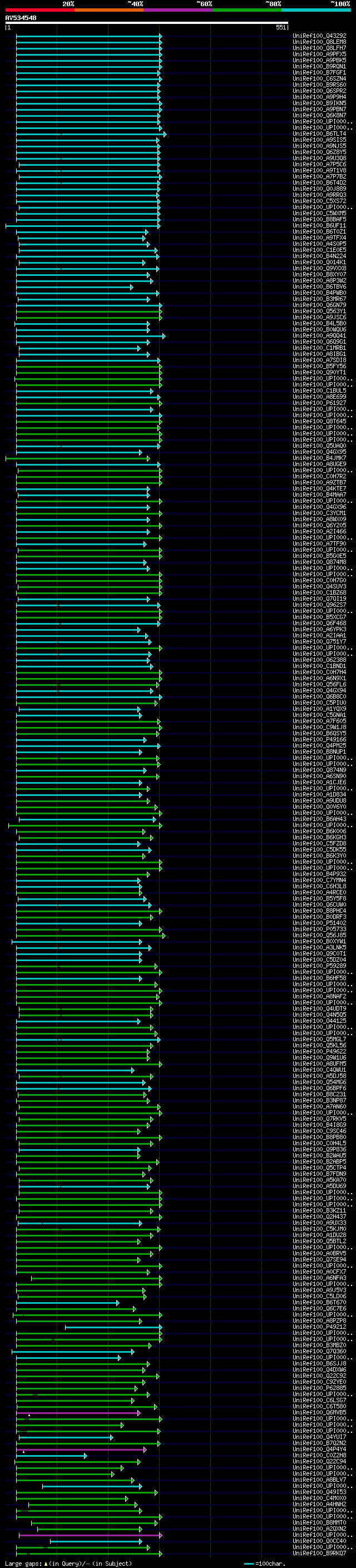Click the cyan ~100% identity legend bar
This screenshot has height=1568, width=356.
pyautogui.click(x=316, y=10)
